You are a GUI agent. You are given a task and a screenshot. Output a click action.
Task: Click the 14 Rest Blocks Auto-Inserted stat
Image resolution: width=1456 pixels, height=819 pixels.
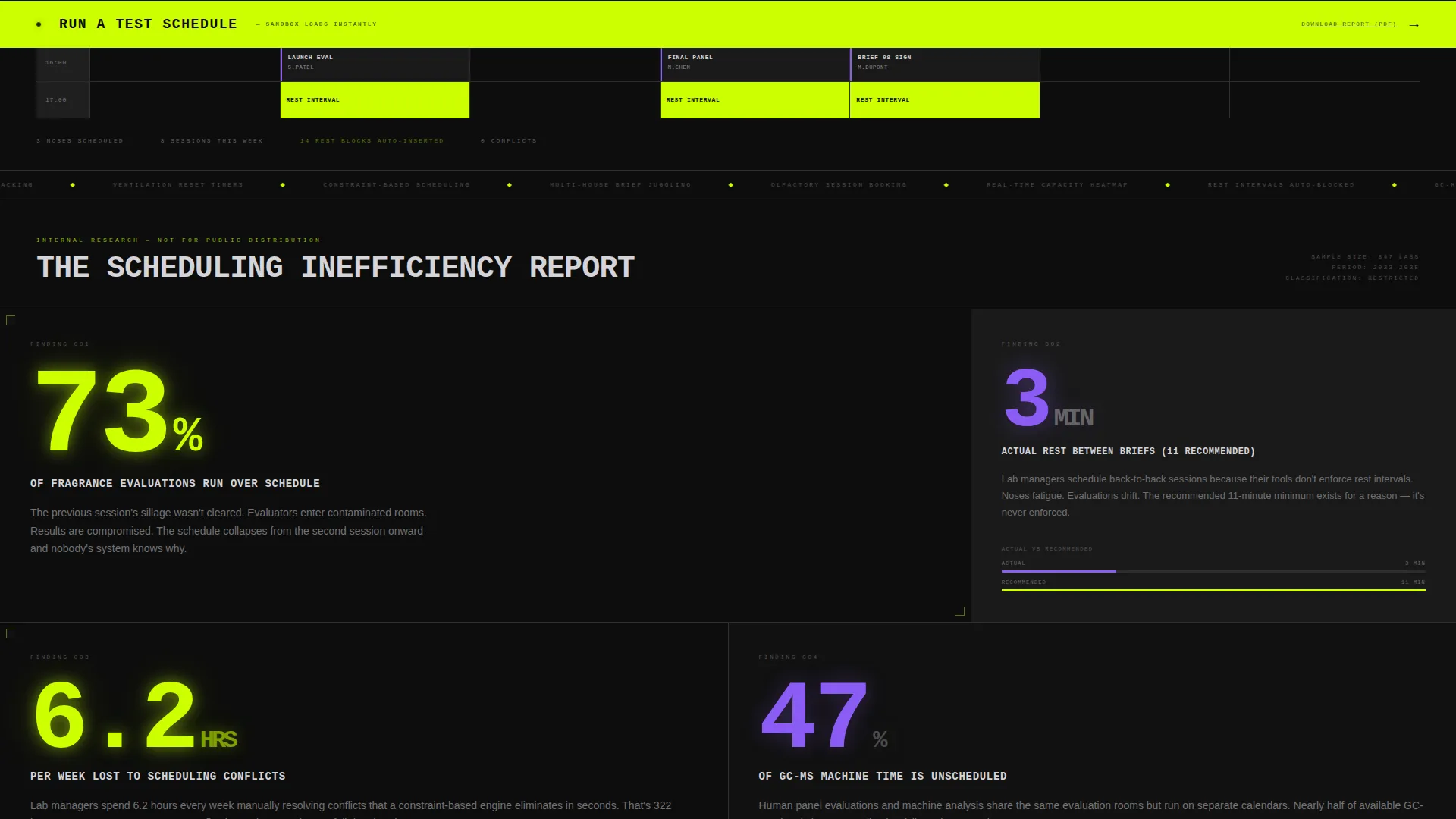[x=372, y=141]
